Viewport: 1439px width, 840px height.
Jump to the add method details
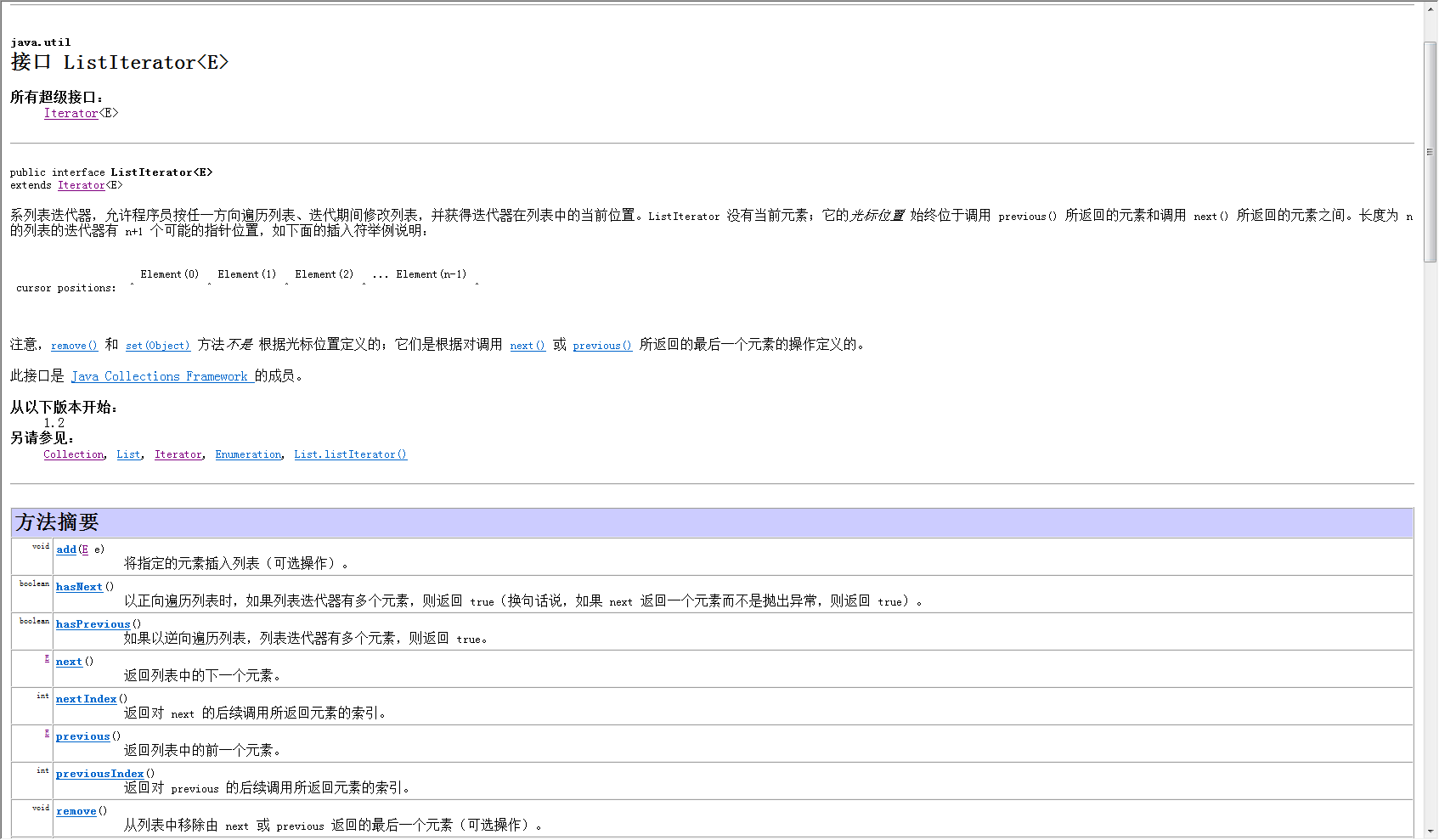click(x=66, y=550)
